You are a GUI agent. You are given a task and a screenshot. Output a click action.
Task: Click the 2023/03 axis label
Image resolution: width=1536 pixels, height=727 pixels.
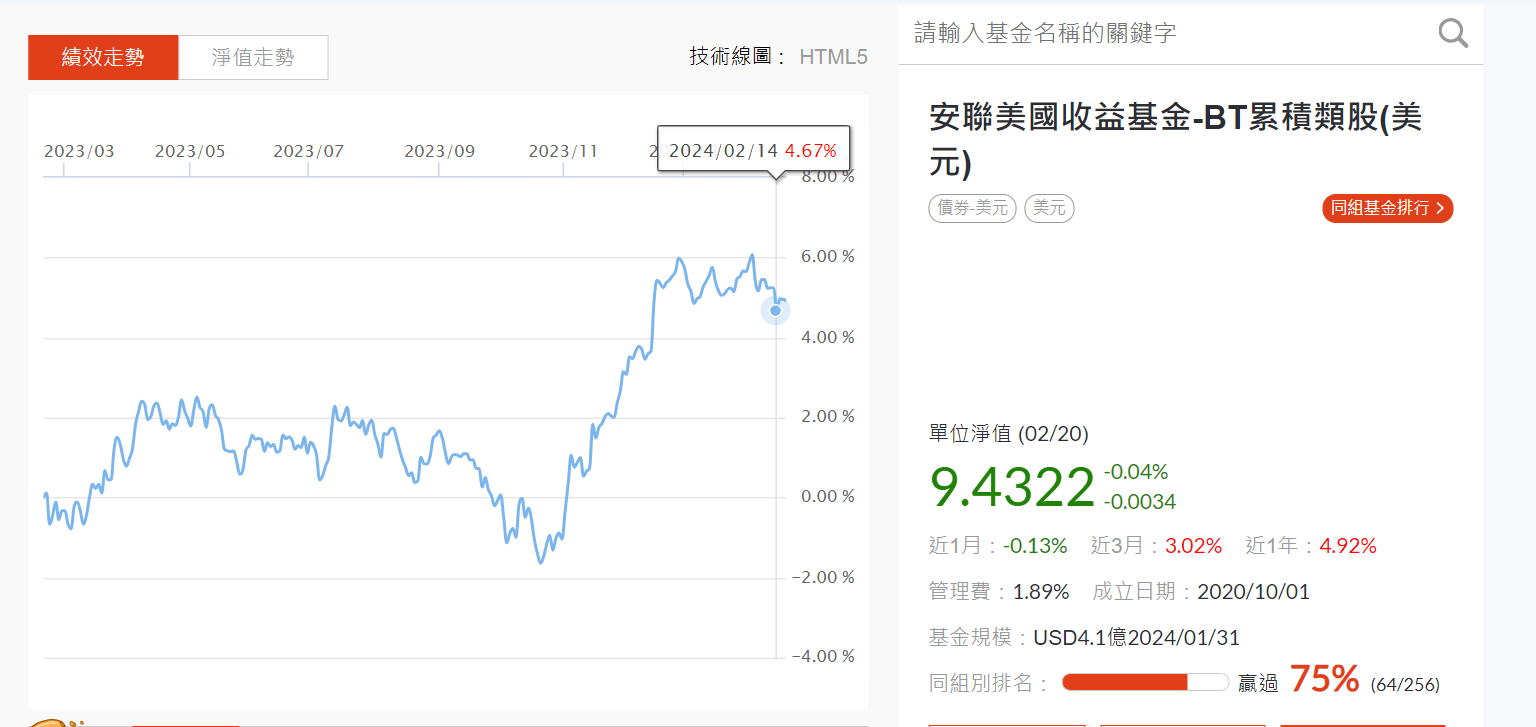(x=80, y=151)
